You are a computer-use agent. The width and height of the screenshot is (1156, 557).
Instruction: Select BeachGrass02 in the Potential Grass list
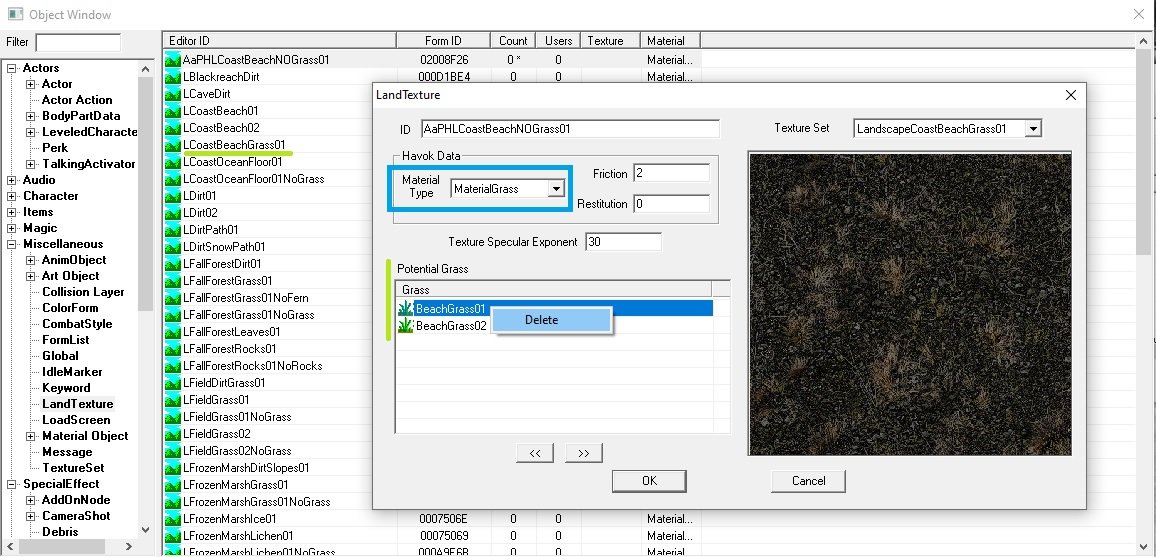coord(451,326)
